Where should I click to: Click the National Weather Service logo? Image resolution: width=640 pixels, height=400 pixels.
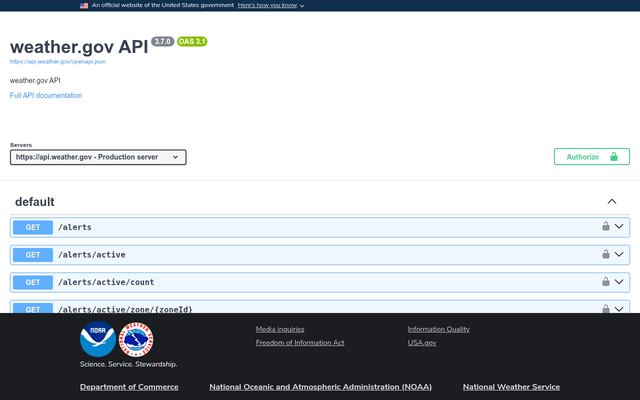coord(136,339)
